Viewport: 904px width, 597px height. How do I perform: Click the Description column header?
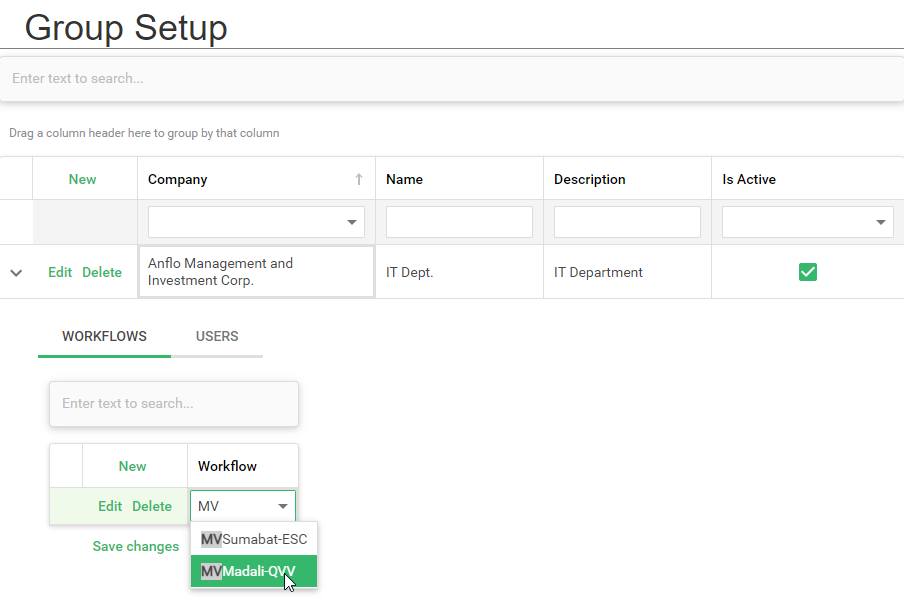pyautogui.click(x=590, y=180)
